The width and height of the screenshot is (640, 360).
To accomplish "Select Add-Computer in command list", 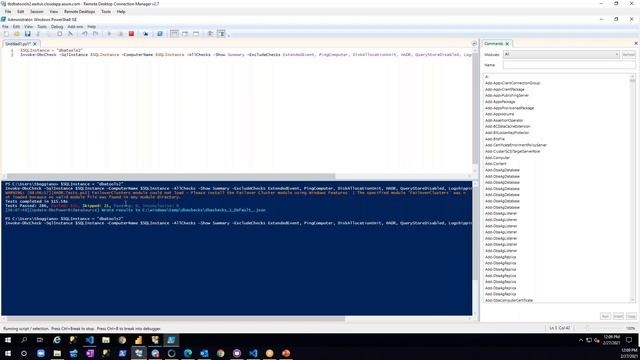I will (497, 158).
